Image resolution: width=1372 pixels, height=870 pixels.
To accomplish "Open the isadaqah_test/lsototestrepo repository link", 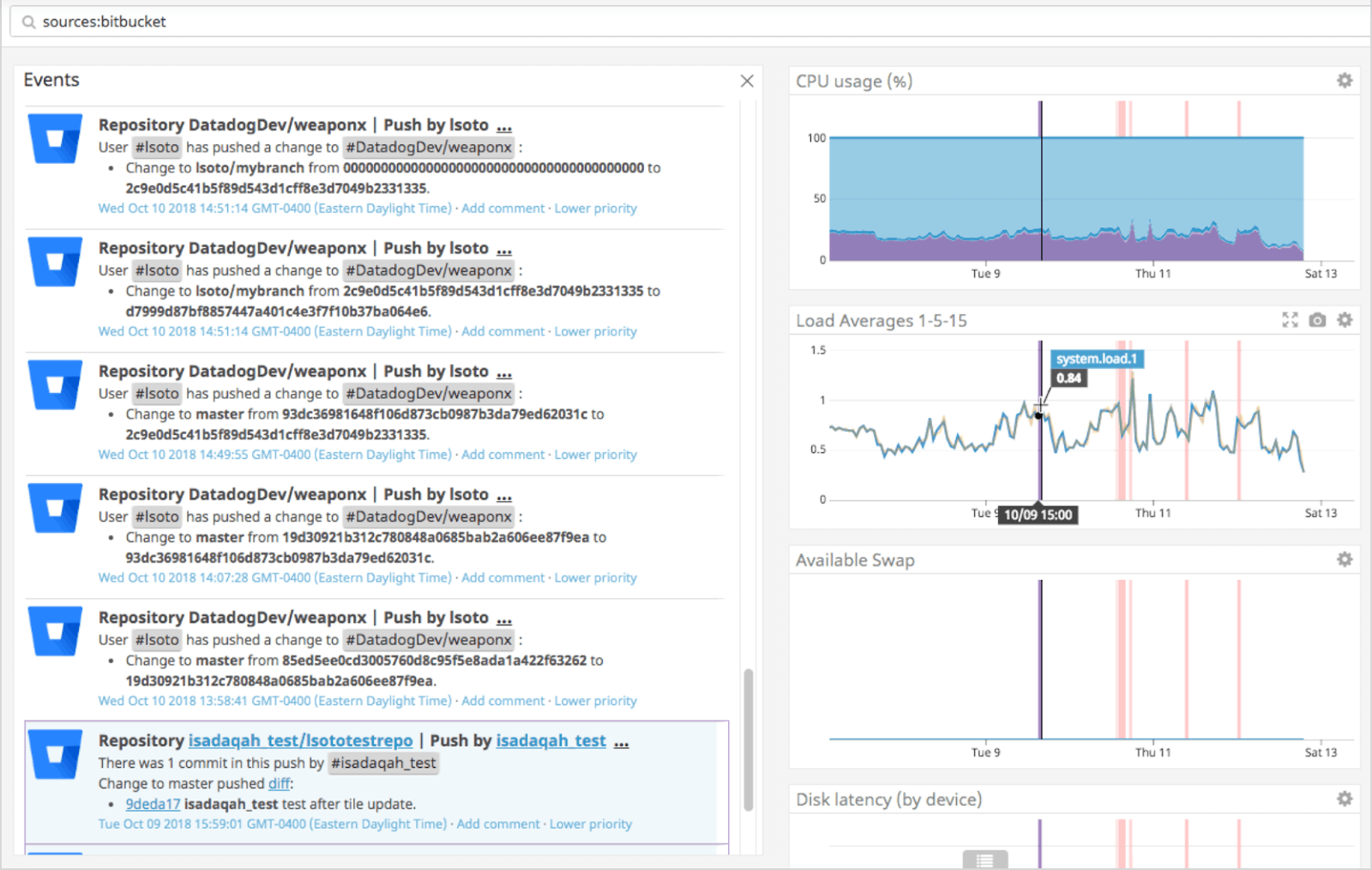I will click(301, 740).
